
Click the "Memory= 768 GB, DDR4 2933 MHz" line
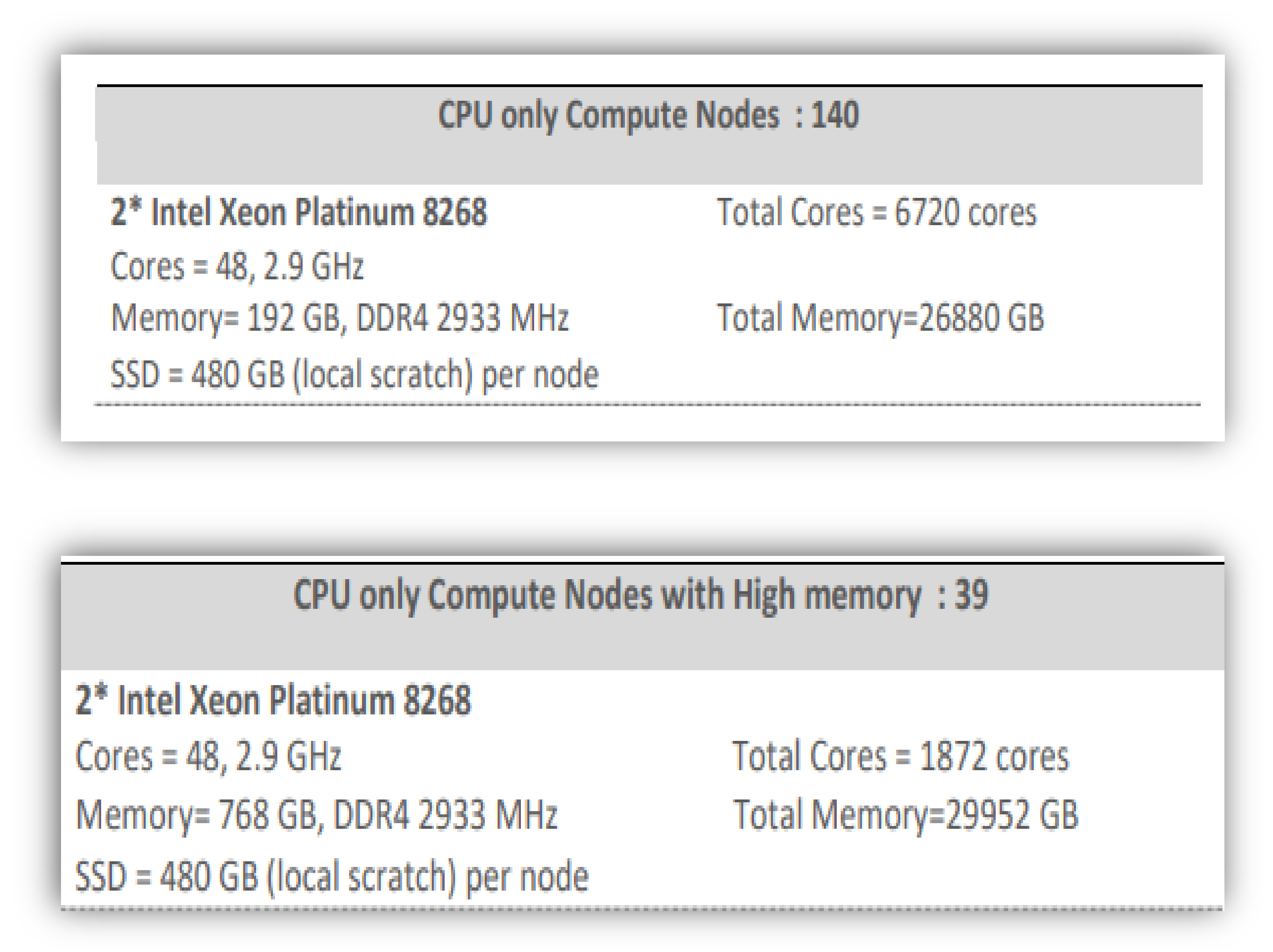tap(317, 815)
